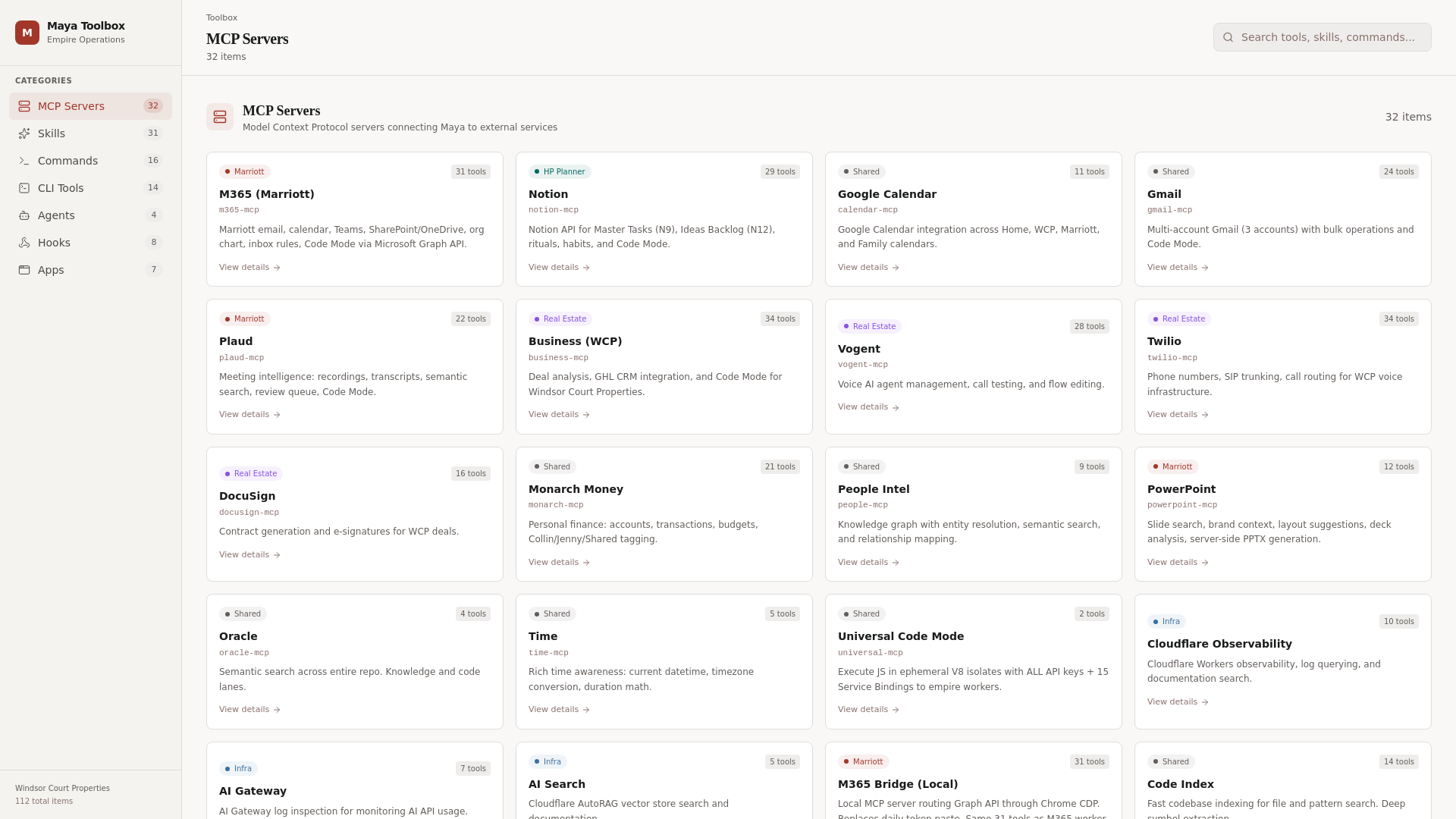The width and height of the screenshot is (1456, 819).
Task: View details for Business (WCP)
Action: click(x=559, y=415)
